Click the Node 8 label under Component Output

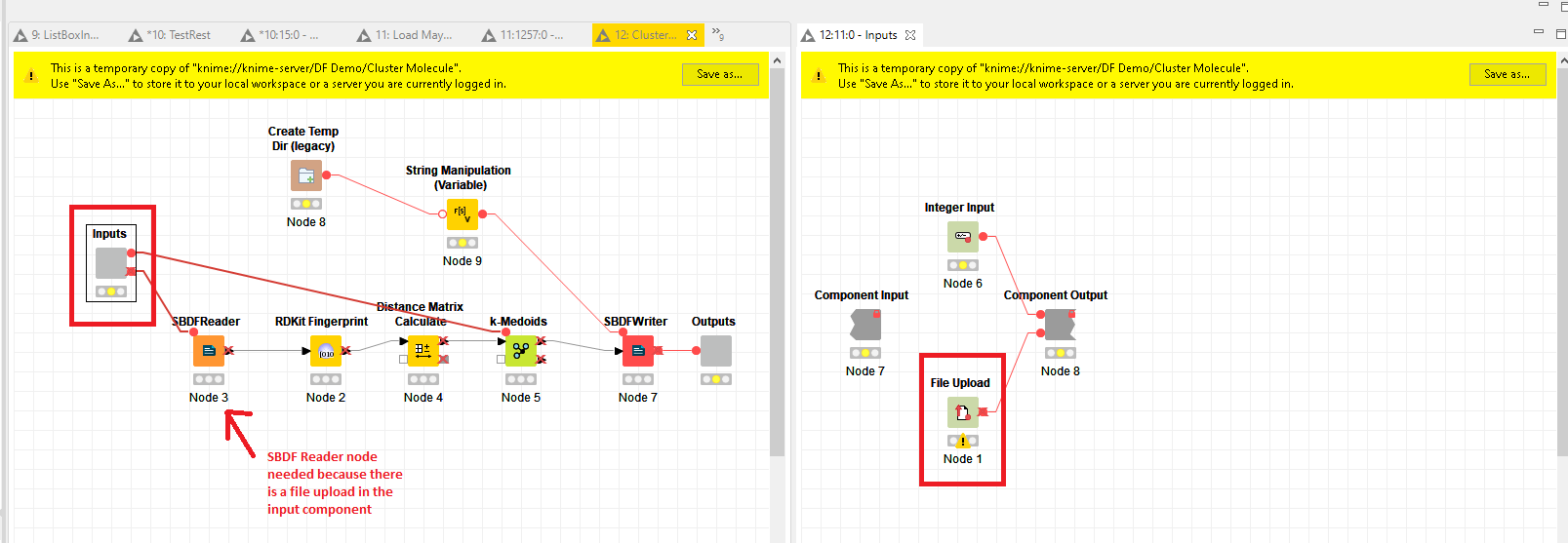coord(1061,371)
